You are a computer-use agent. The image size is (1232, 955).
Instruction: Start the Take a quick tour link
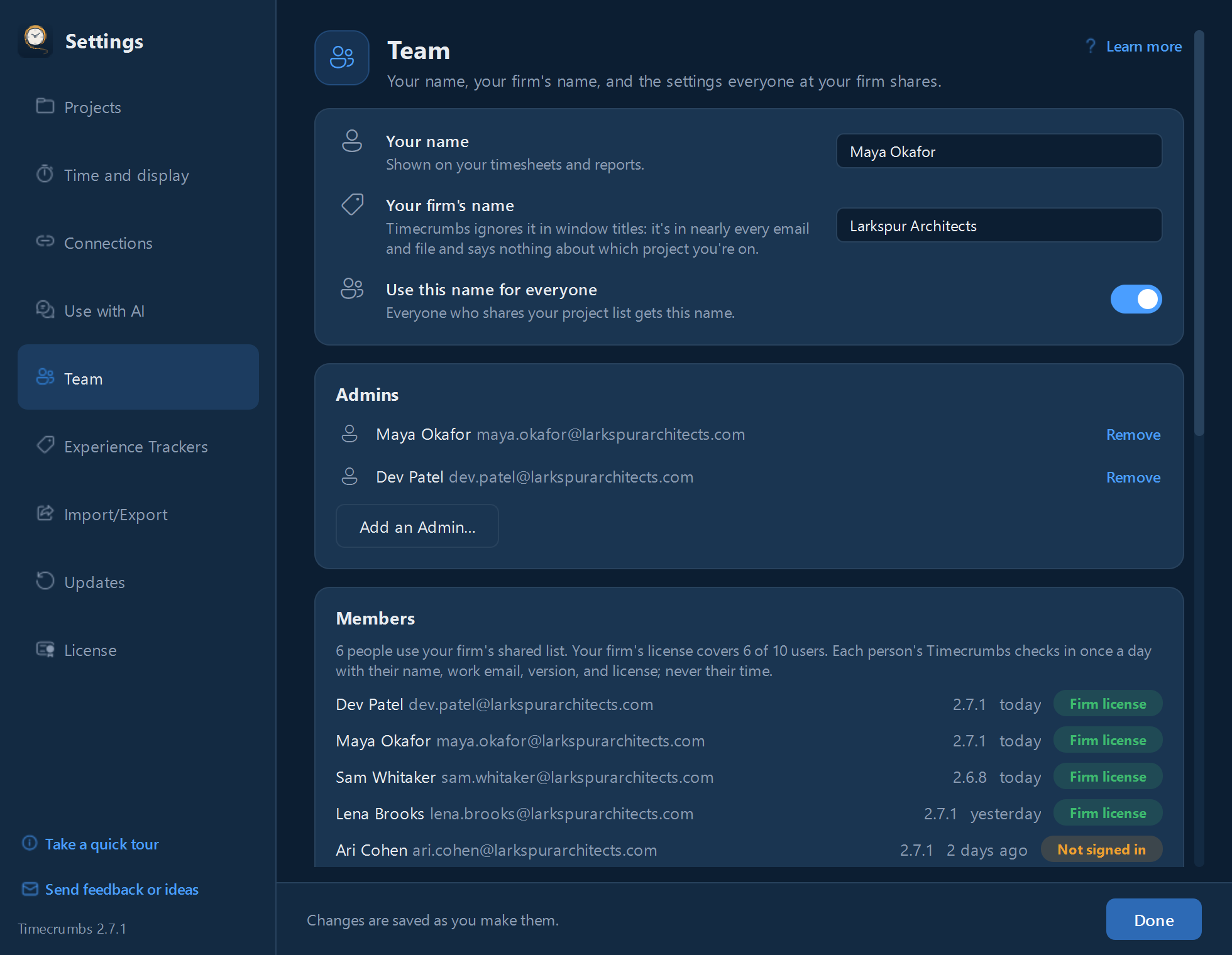tap(102, 844)
